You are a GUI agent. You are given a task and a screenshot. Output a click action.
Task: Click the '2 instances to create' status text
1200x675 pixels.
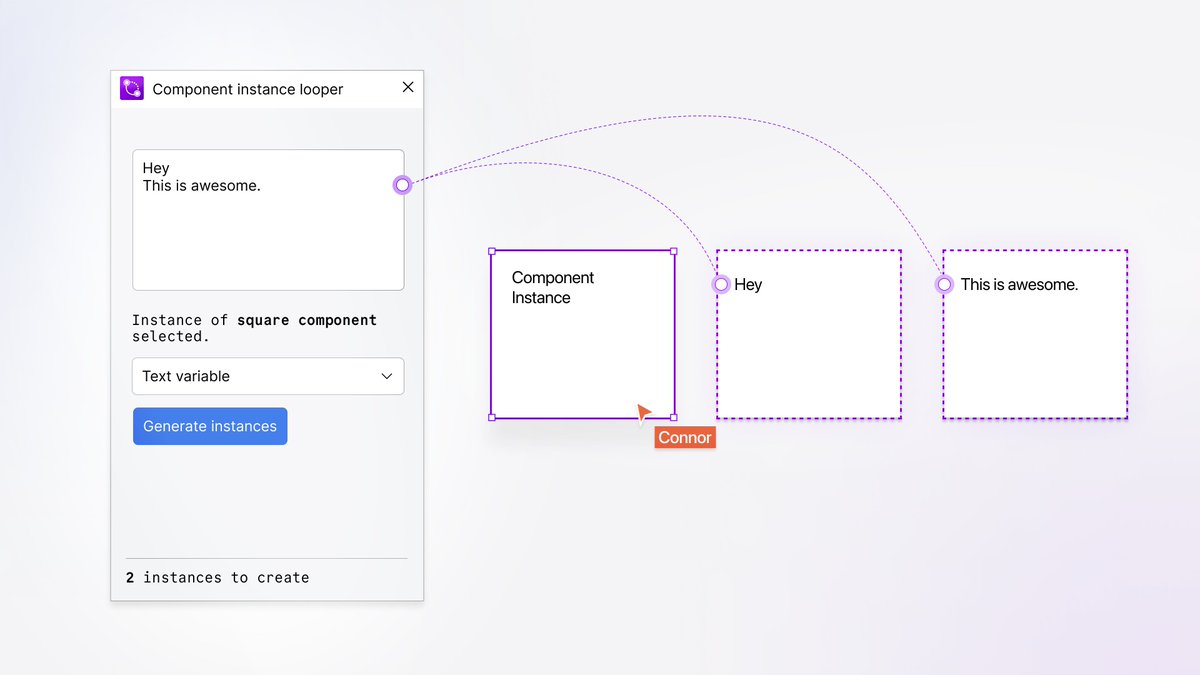pyautogui.click(x=218, y=577)
